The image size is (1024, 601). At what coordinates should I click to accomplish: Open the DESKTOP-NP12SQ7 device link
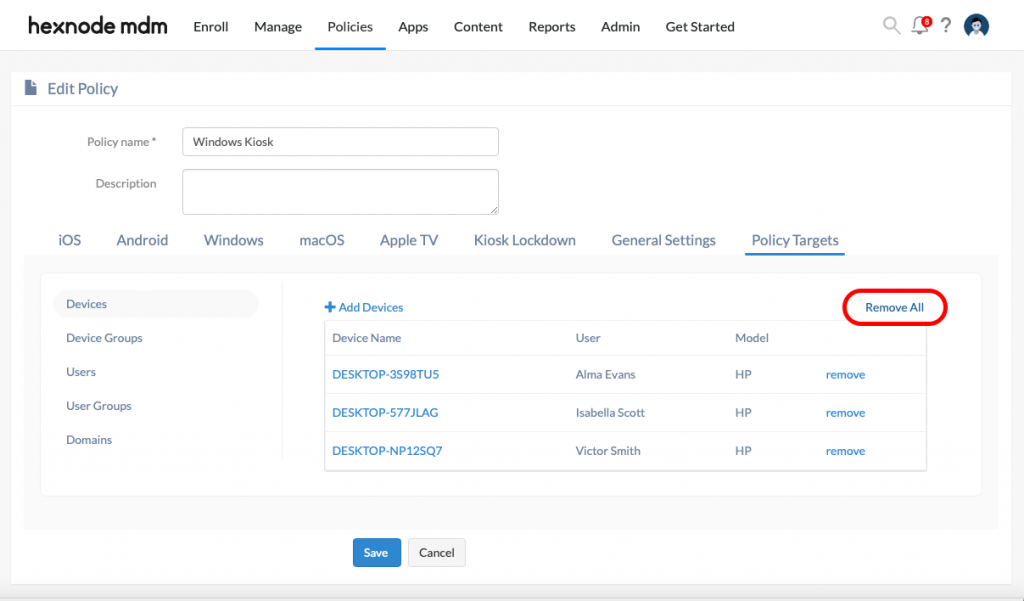tap(387, 451)
